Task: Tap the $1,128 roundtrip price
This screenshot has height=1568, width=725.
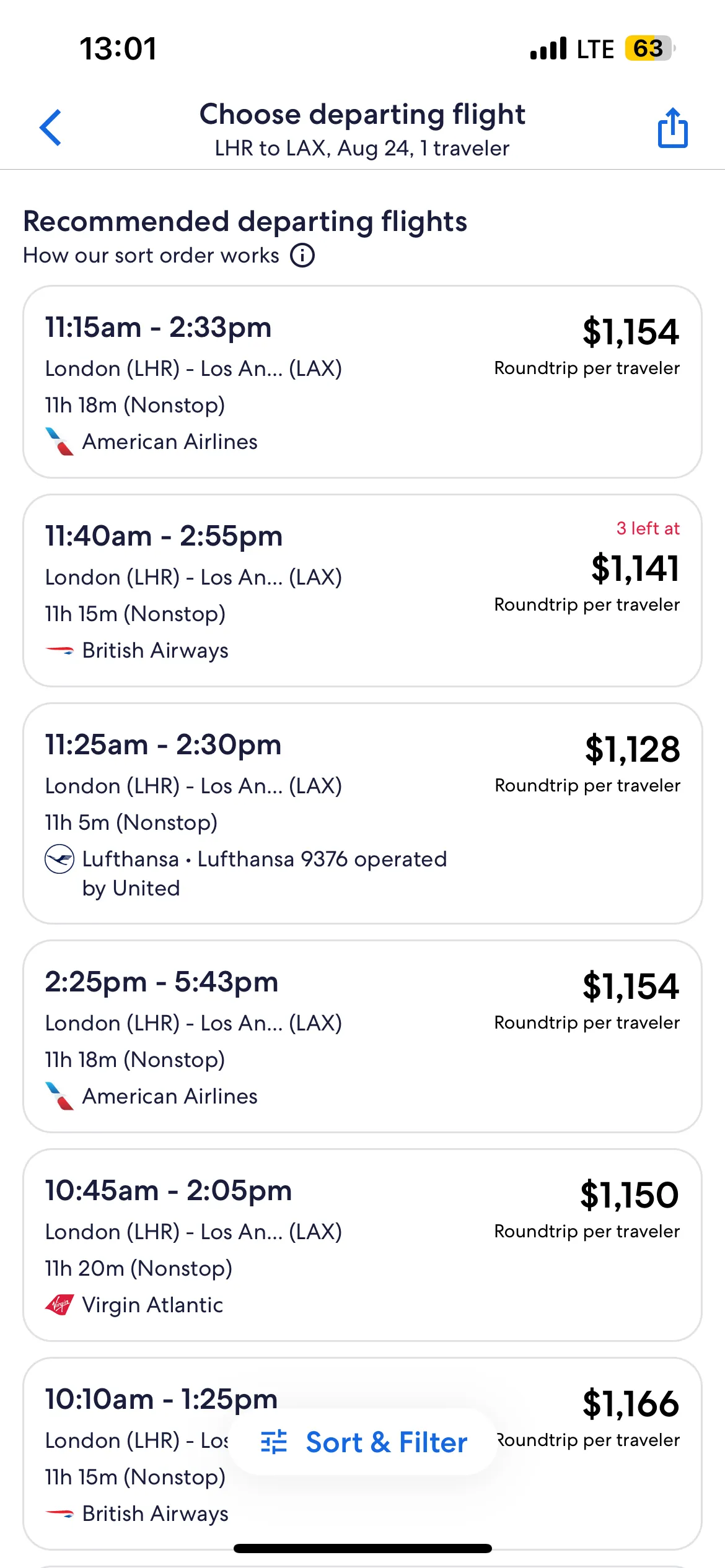Action: click(632, 749)
